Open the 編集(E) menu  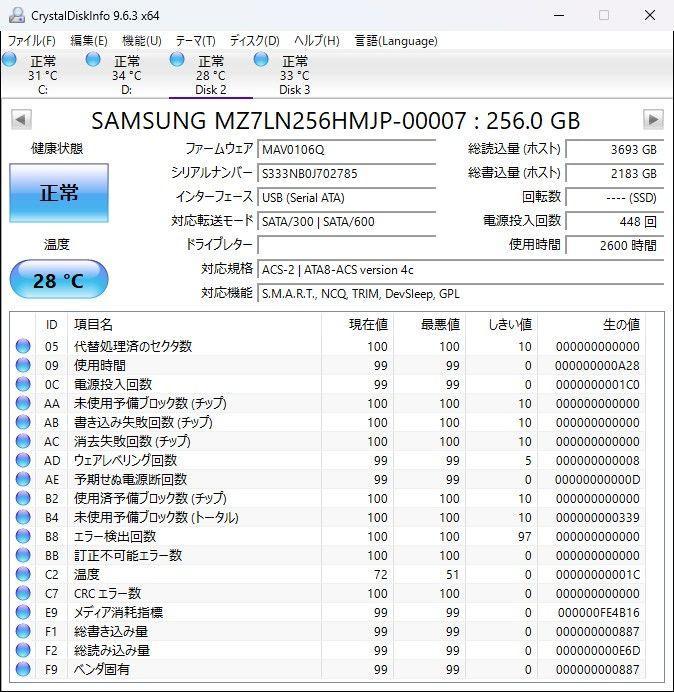point(89,41)
